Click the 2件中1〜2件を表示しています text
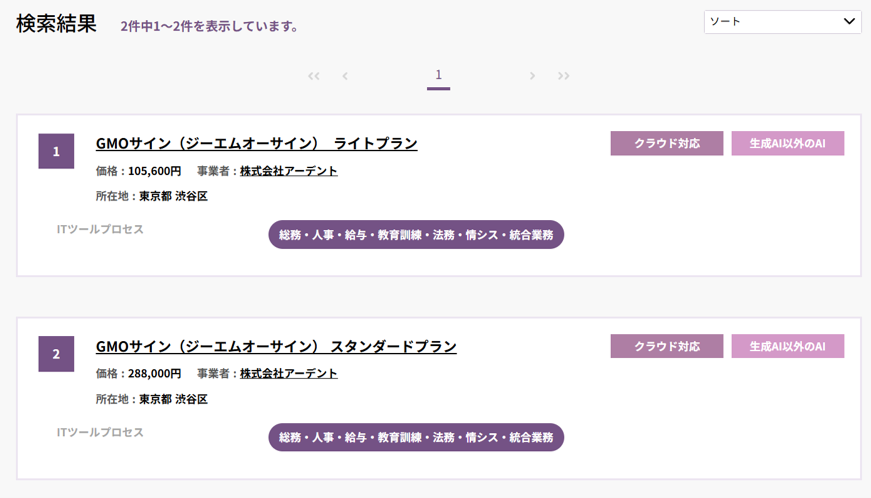 tap(209, 26)
